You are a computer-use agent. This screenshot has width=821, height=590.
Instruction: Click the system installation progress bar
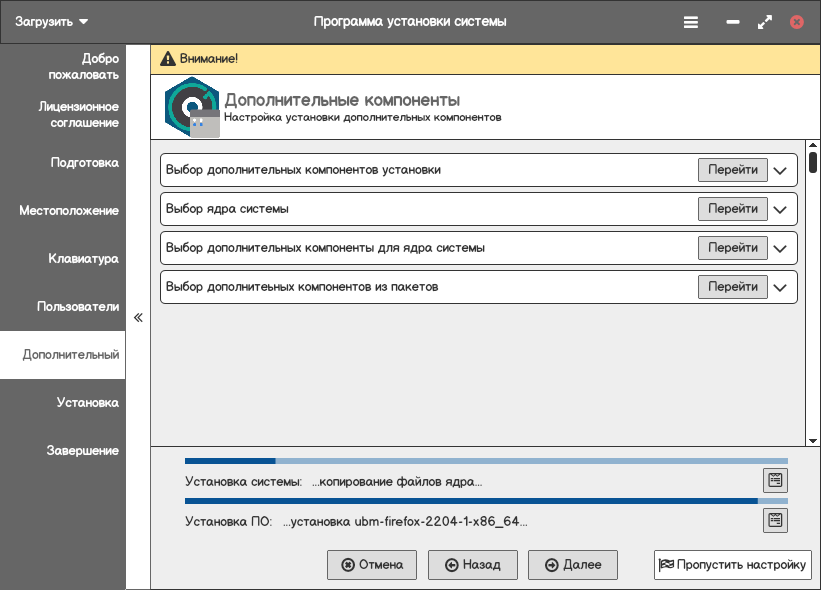click(486, 461)
